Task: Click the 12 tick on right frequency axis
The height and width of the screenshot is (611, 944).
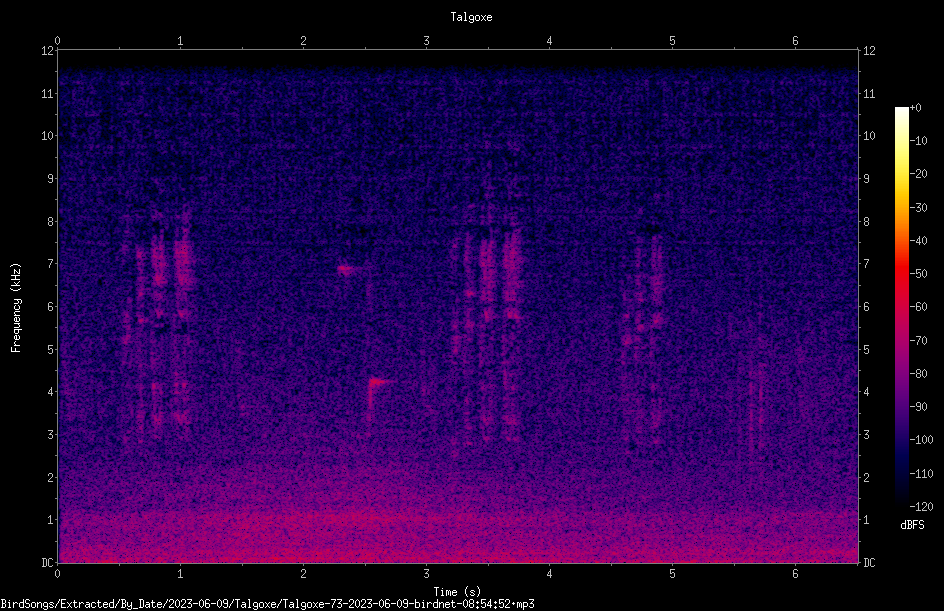Action: pyautogui.click(x=869, y=51)
